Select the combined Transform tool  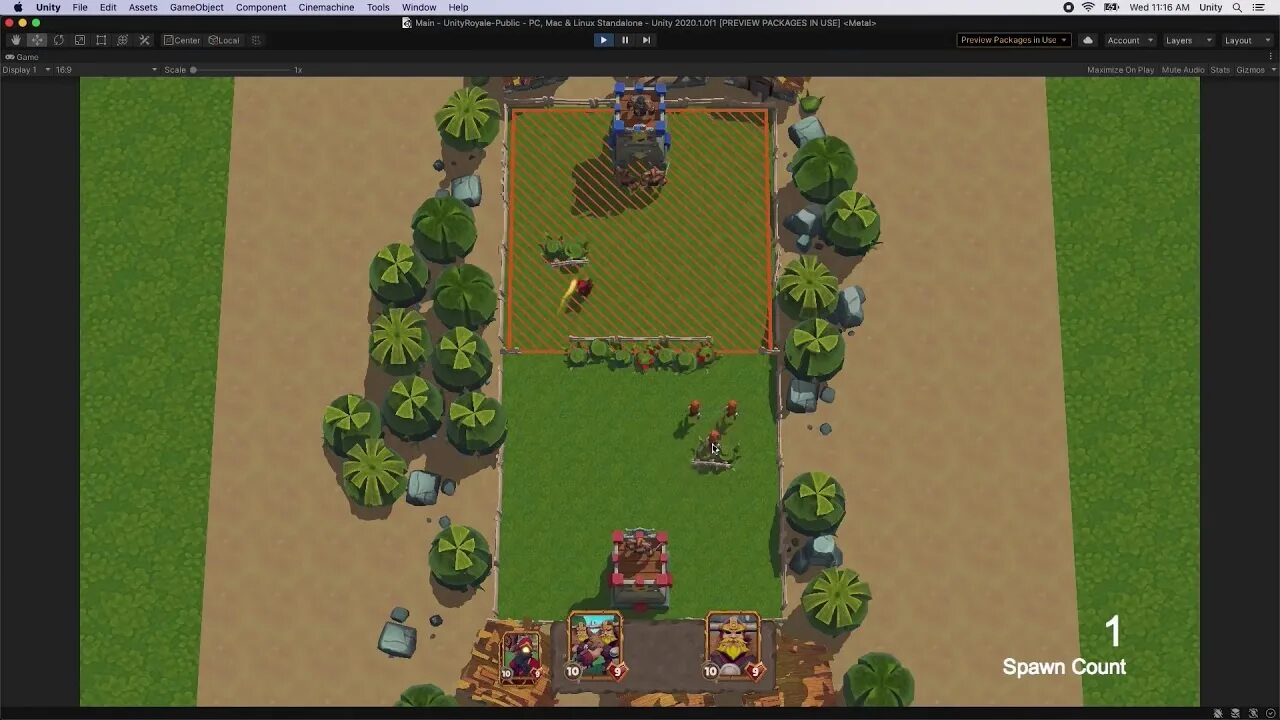123,40
